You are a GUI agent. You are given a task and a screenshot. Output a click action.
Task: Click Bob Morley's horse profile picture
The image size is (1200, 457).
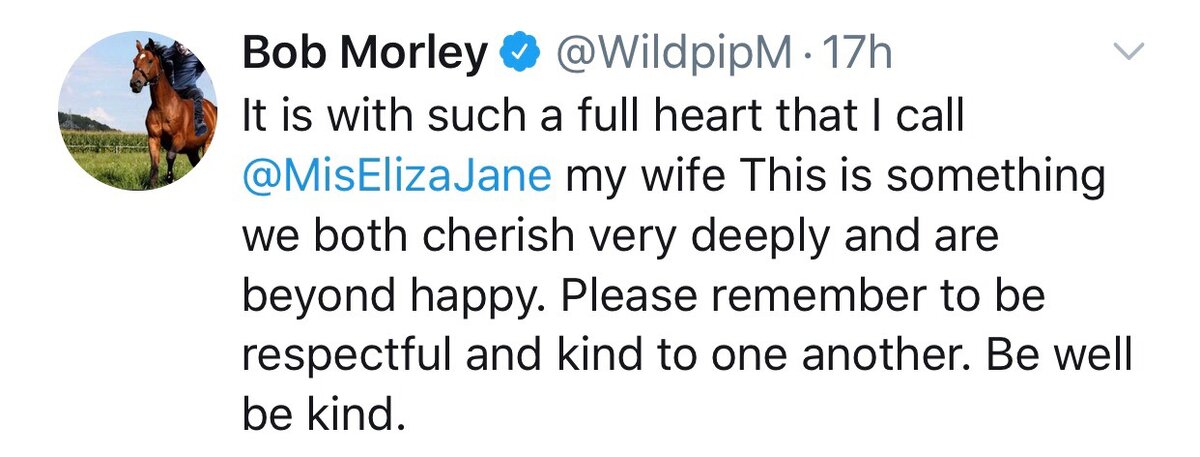139,112
